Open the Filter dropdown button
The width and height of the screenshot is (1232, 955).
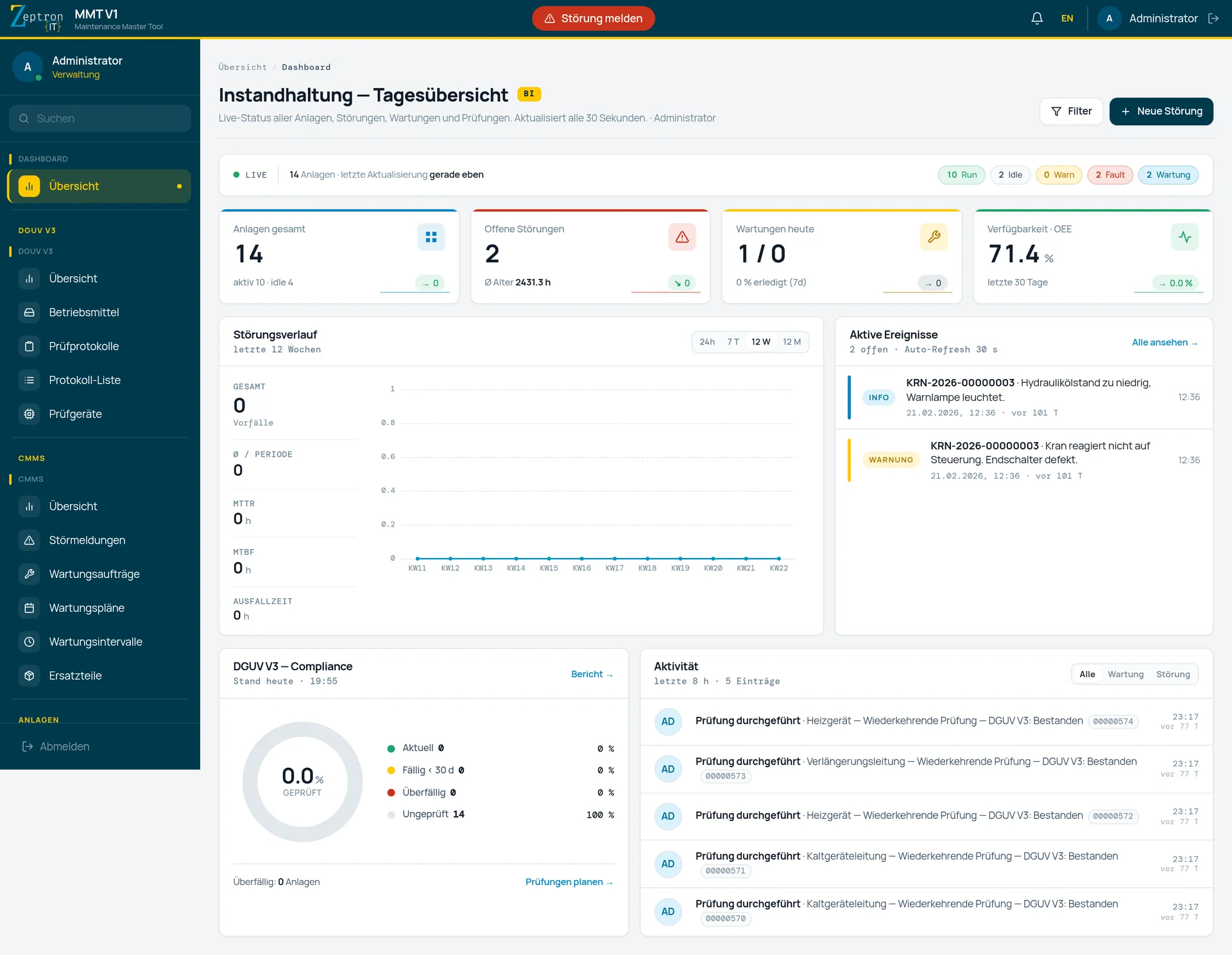(x=1071, y=112)
